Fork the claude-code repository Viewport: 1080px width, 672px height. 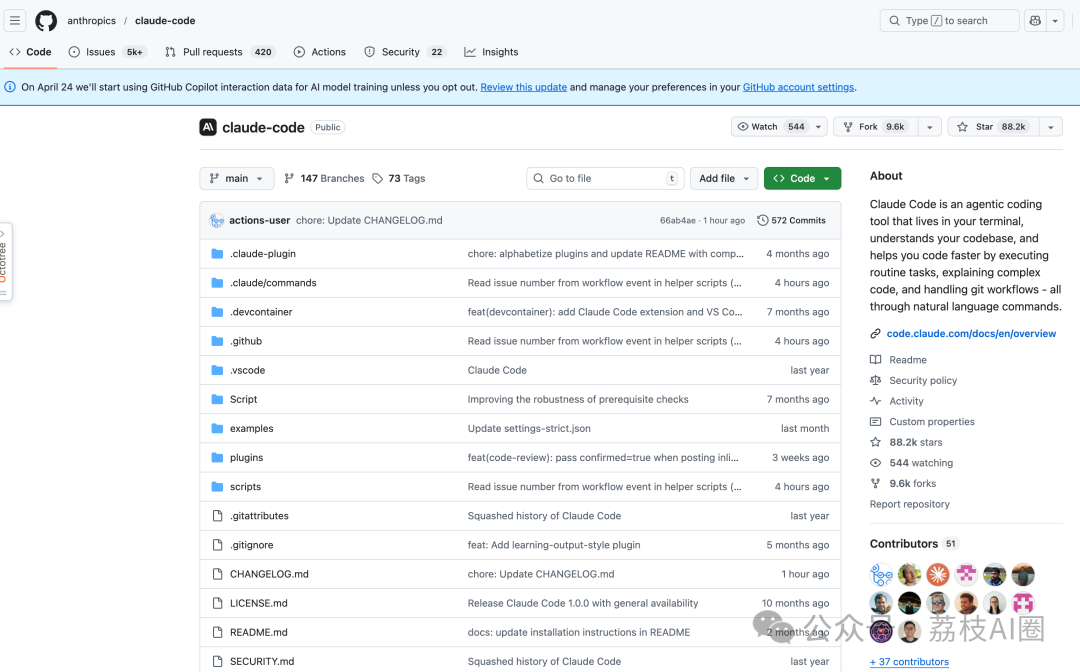point(876,127)
